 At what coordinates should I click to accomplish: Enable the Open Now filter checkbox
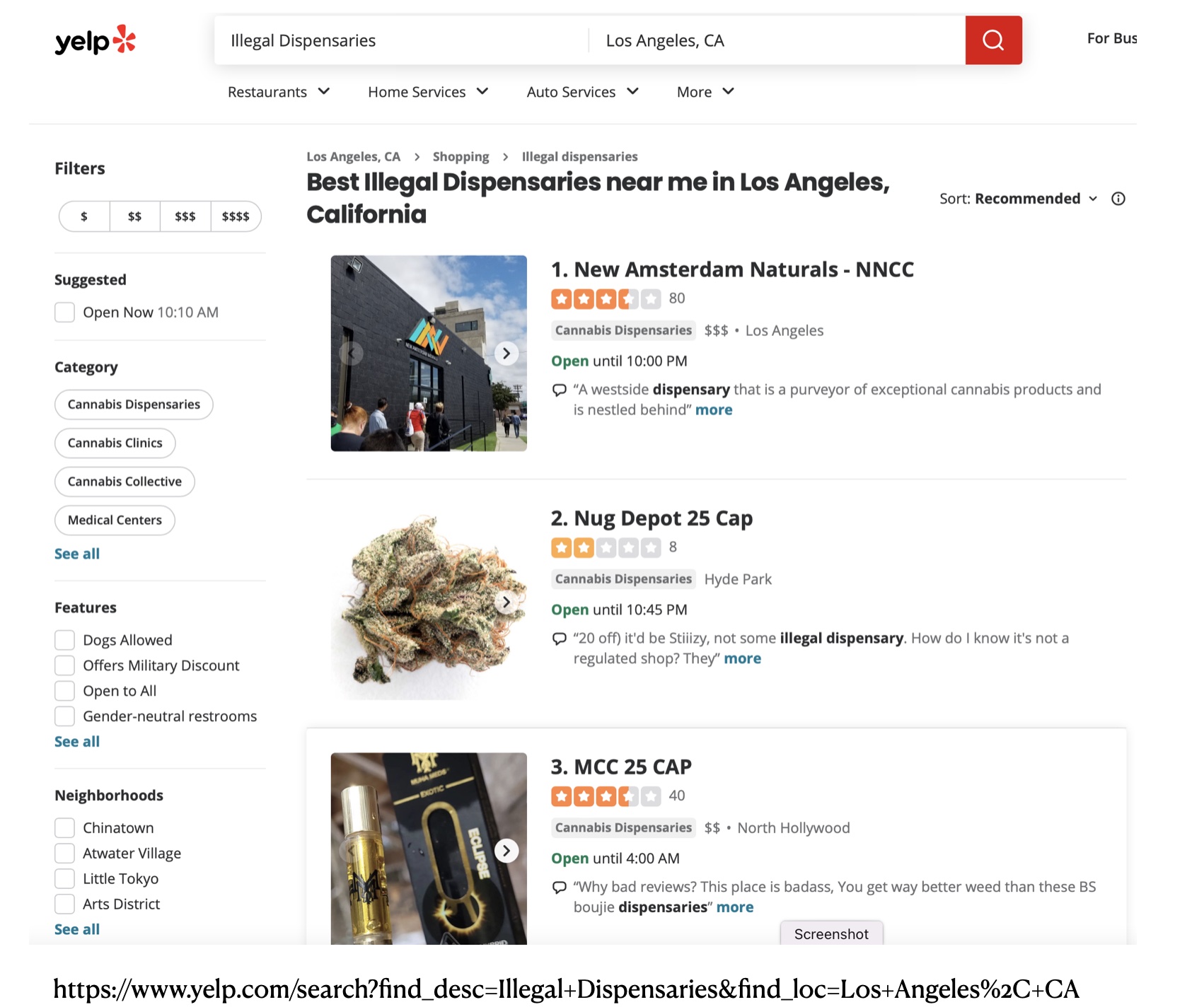[65, 313]
